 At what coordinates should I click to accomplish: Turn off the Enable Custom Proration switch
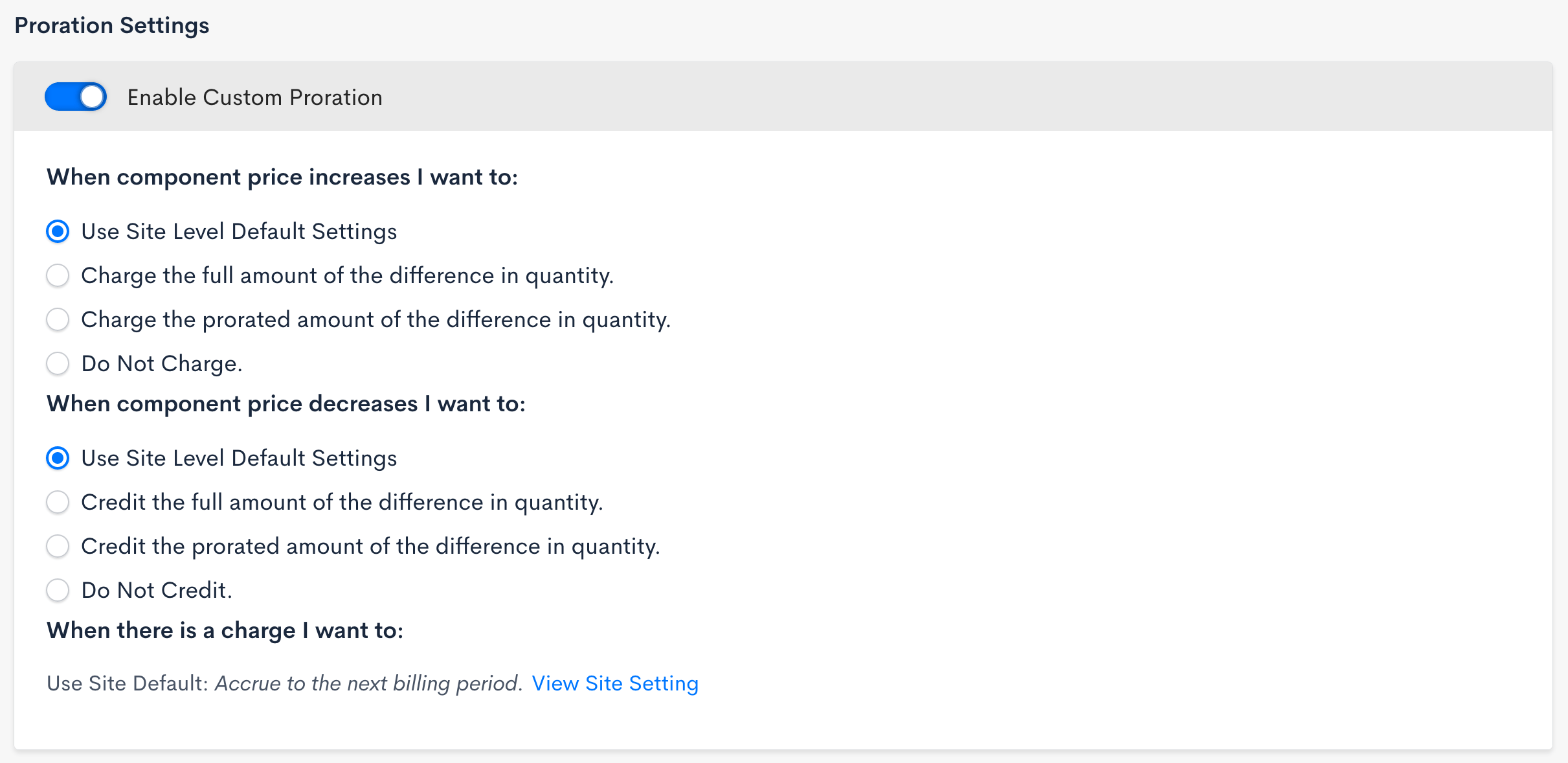76,97
